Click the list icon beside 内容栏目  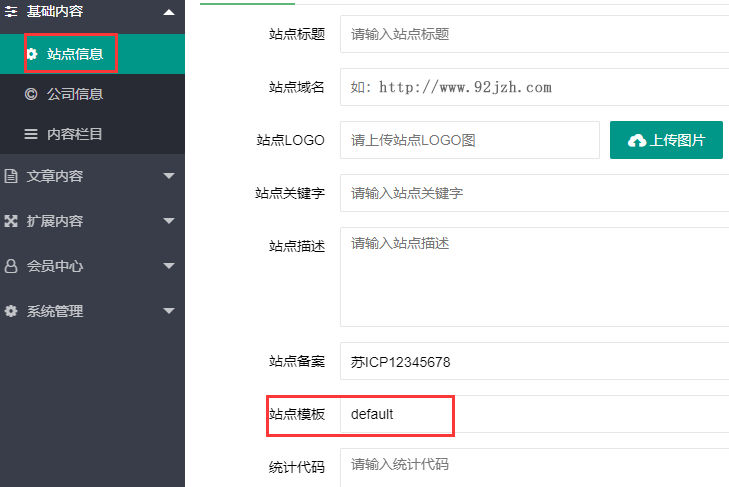click(x=31, y=134)
